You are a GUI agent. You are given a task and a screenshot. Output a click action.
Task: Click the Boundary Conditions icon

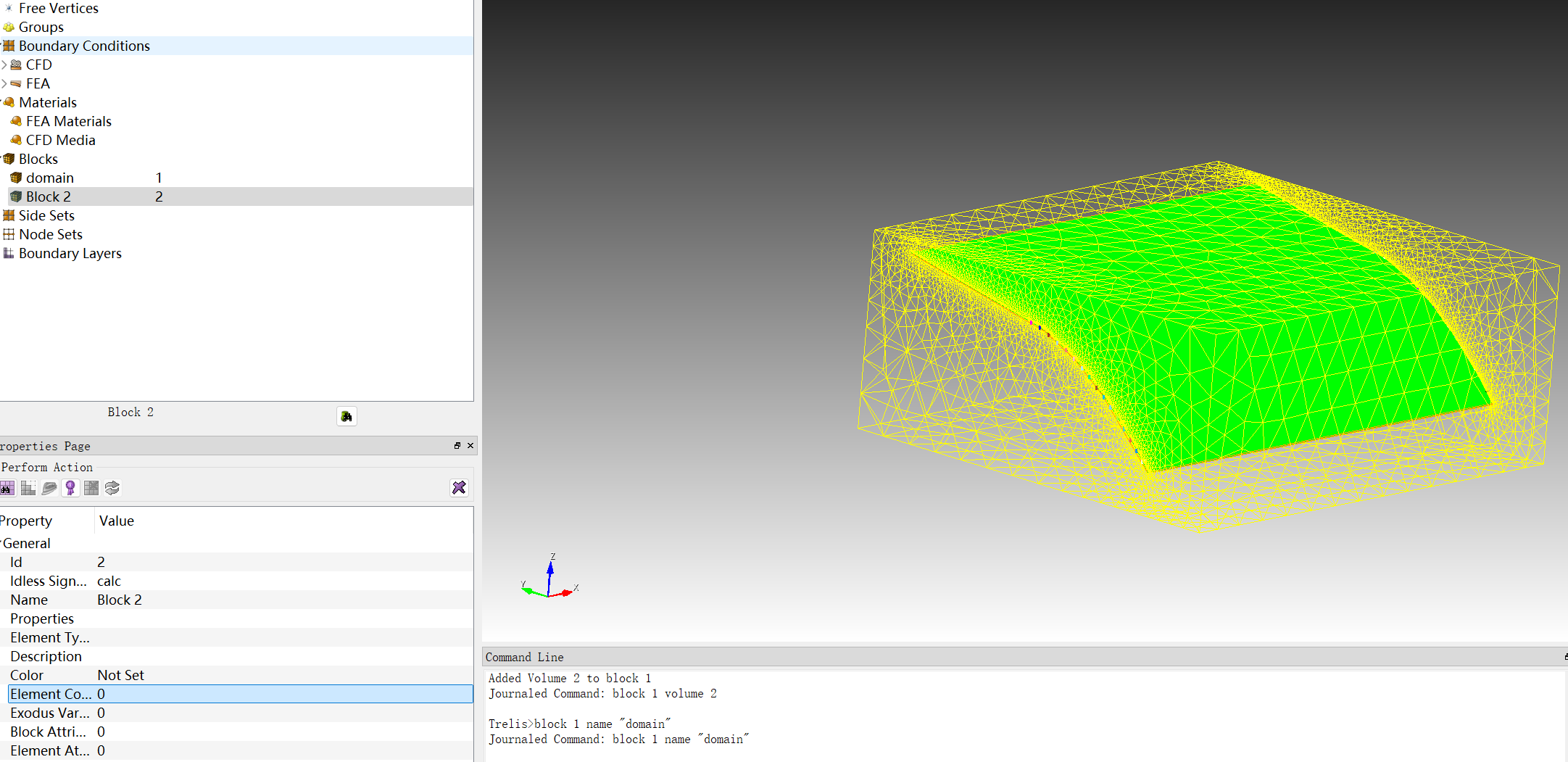tap(9, 46)
